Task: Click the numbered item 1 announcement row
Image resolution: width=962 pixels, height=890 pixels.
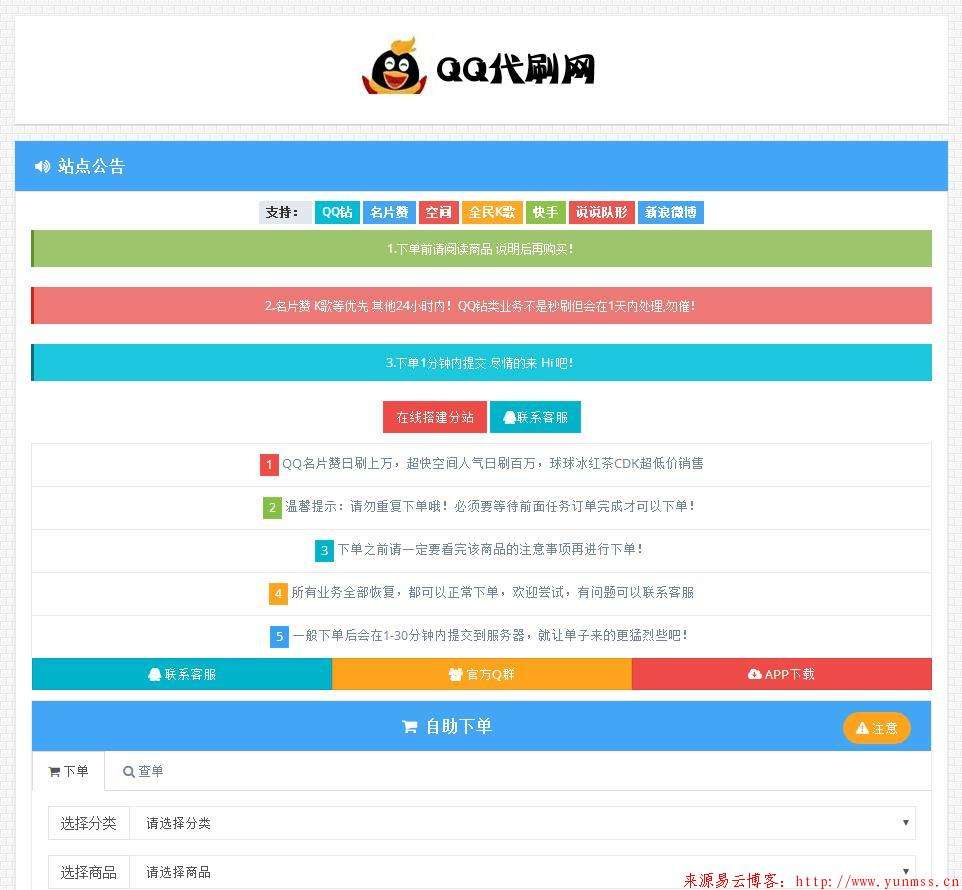Action: click(x=481, y=464)
